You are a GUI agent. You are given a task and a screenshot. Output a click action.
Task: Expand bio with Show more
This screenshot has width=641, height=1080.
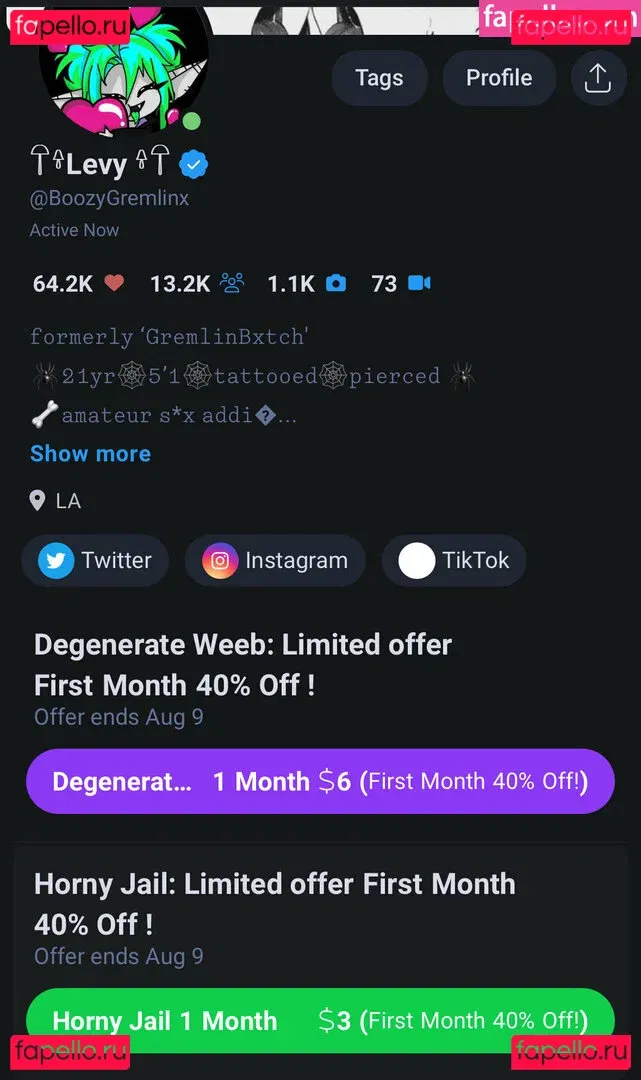tap(90, 453)
